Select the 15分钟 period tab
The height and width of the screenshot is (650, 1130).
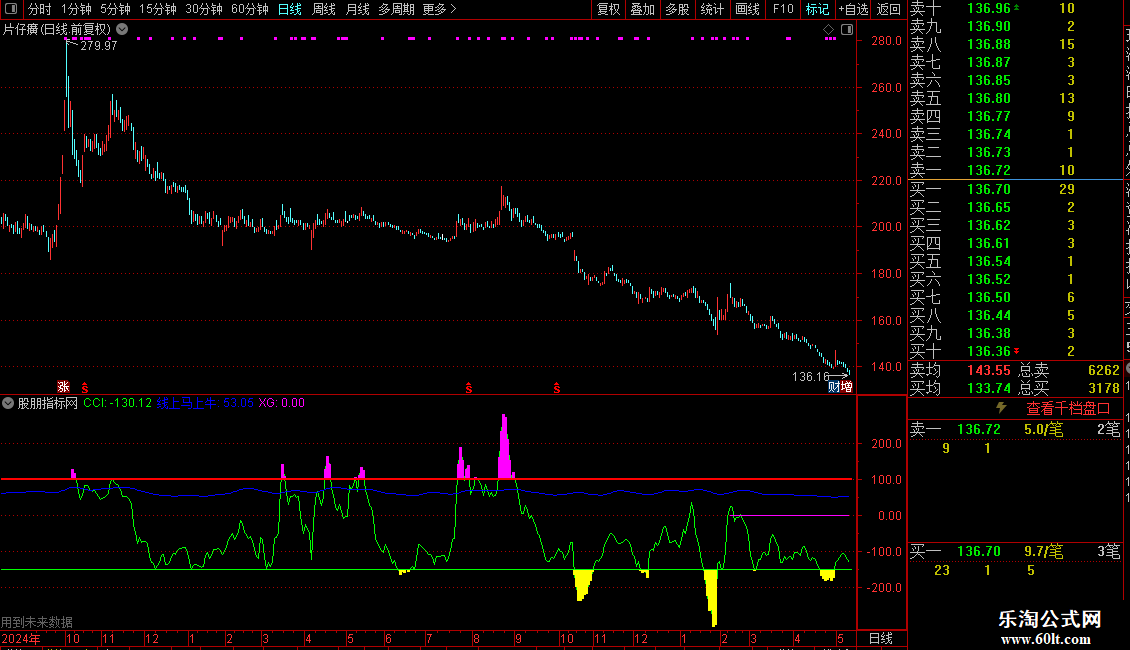coord(158,9)
